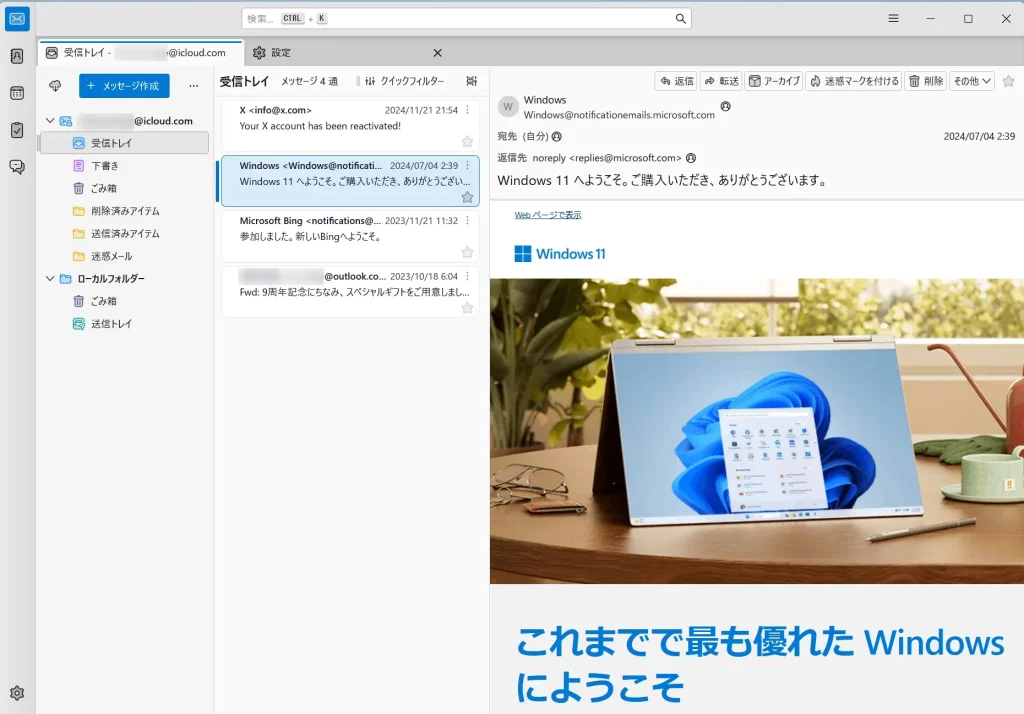Open the X account reactivated message
1024x714 pixels.
tap(350, 125)
